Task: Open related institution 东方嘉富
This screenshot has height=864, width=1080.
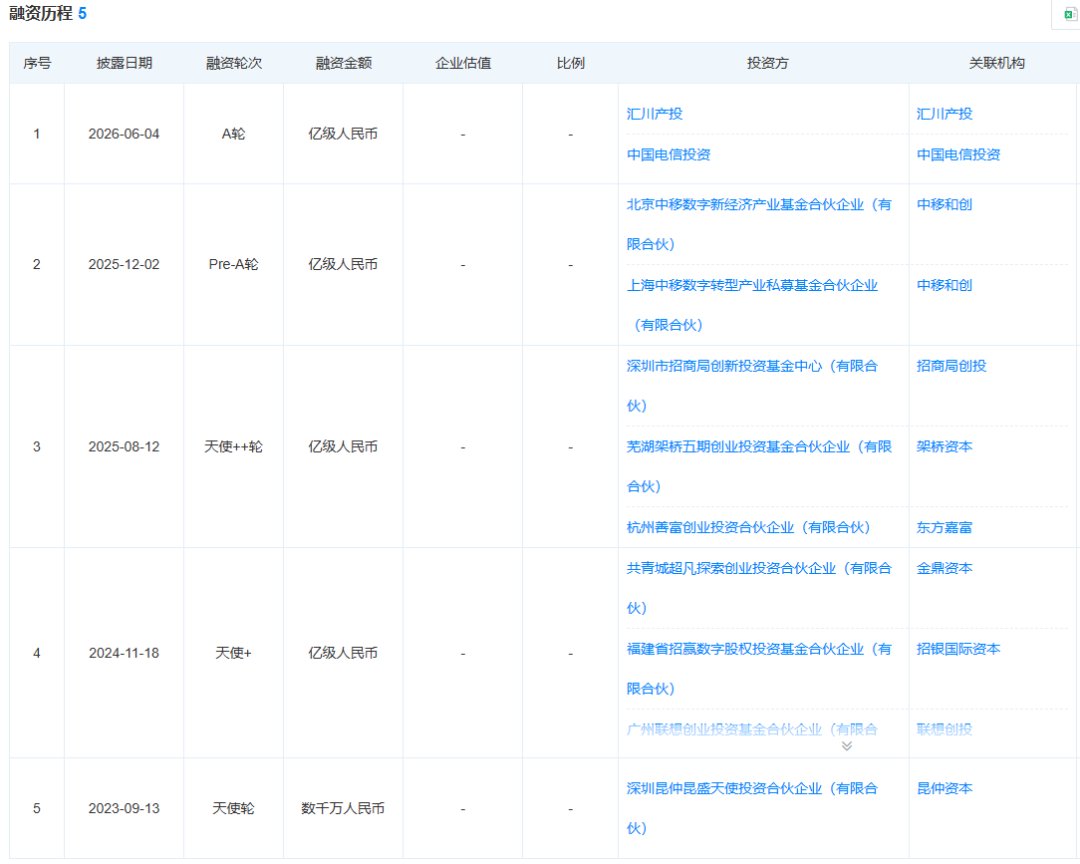Action: click(x=944, y=527)
